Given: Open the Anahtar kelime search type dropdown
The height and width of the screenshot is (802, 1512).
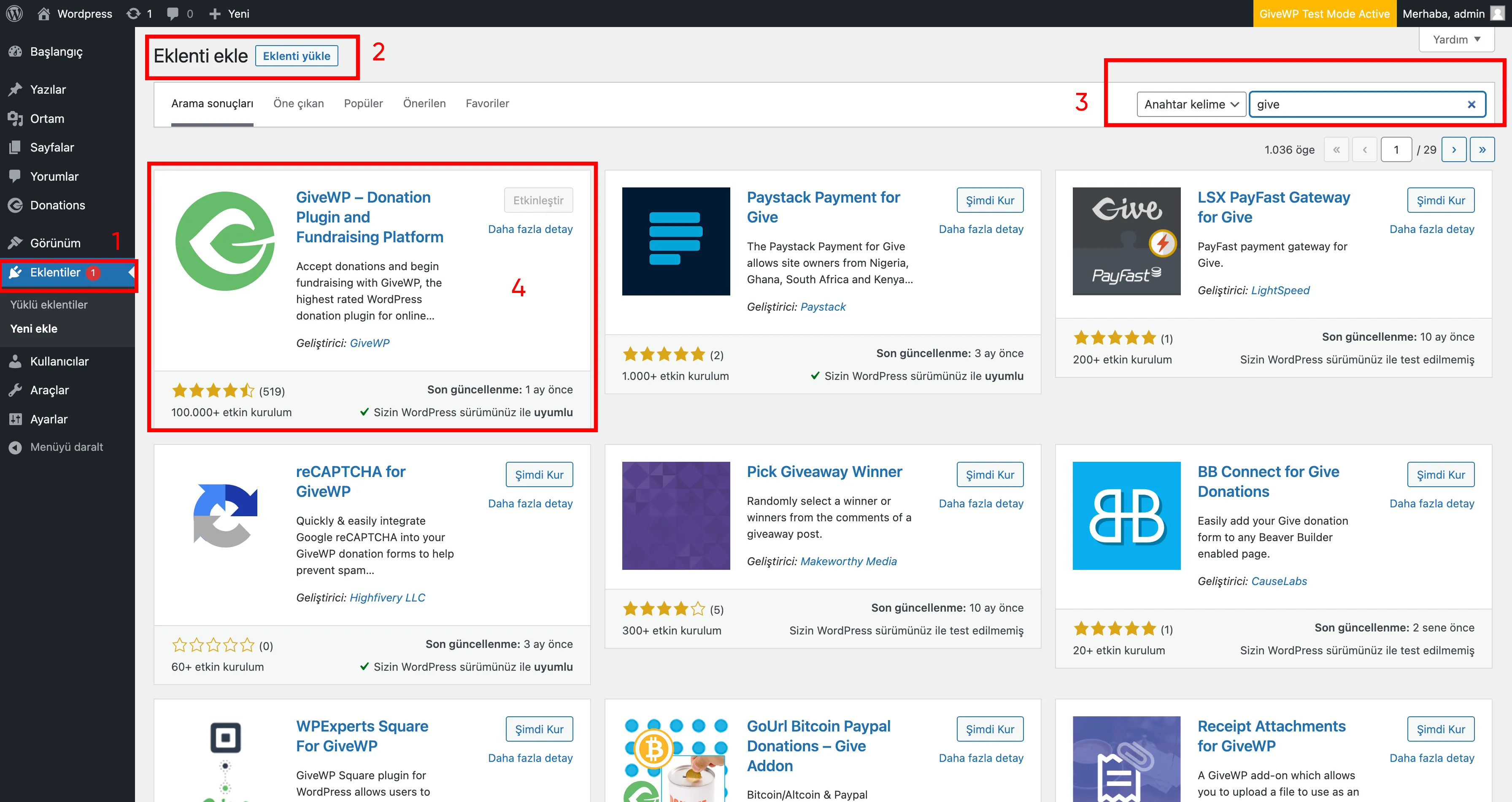Looking at the screenshot, I should click(1191, 105).
